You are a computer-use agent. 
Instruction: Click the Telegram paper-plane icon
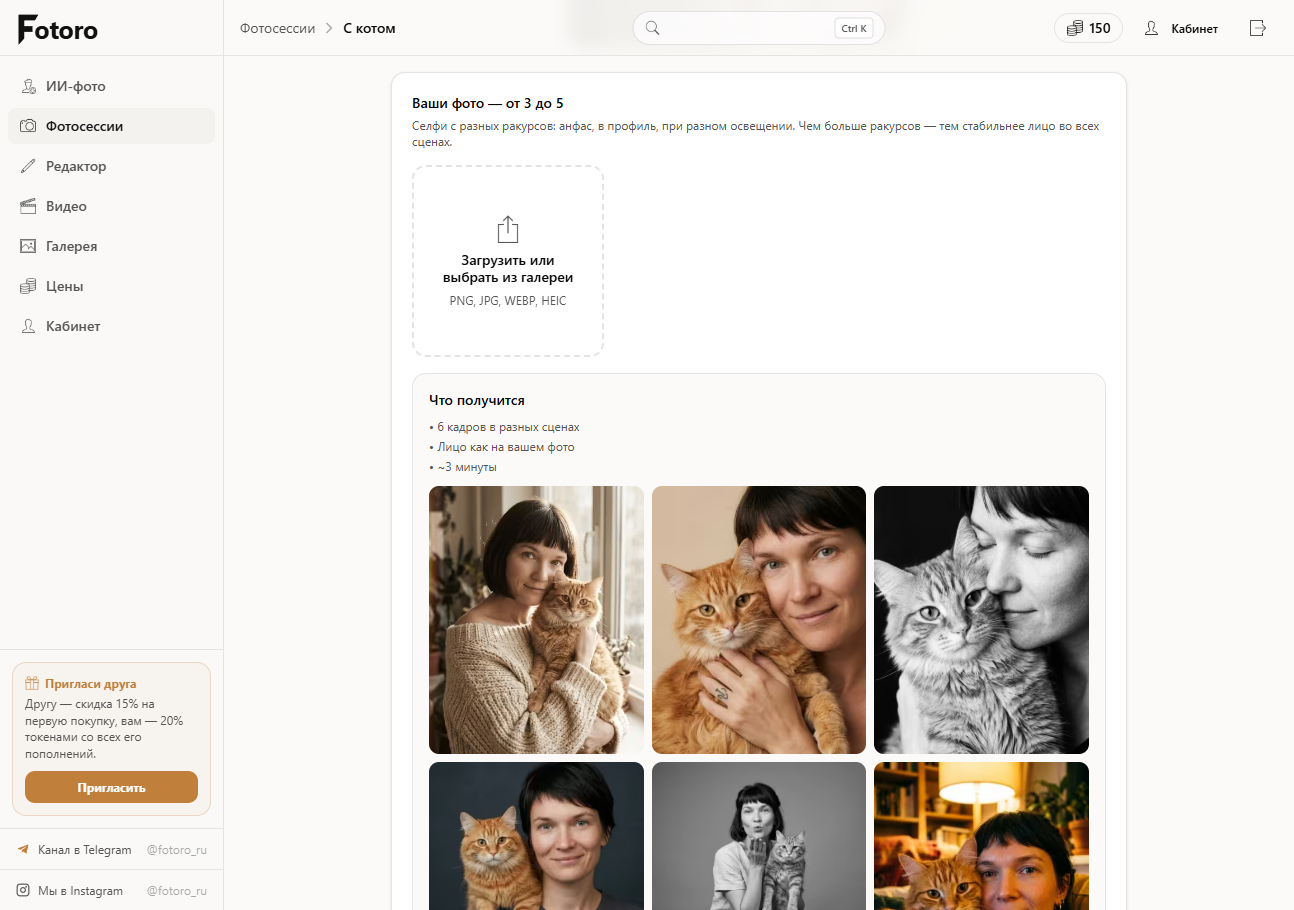tap(23, 850)
